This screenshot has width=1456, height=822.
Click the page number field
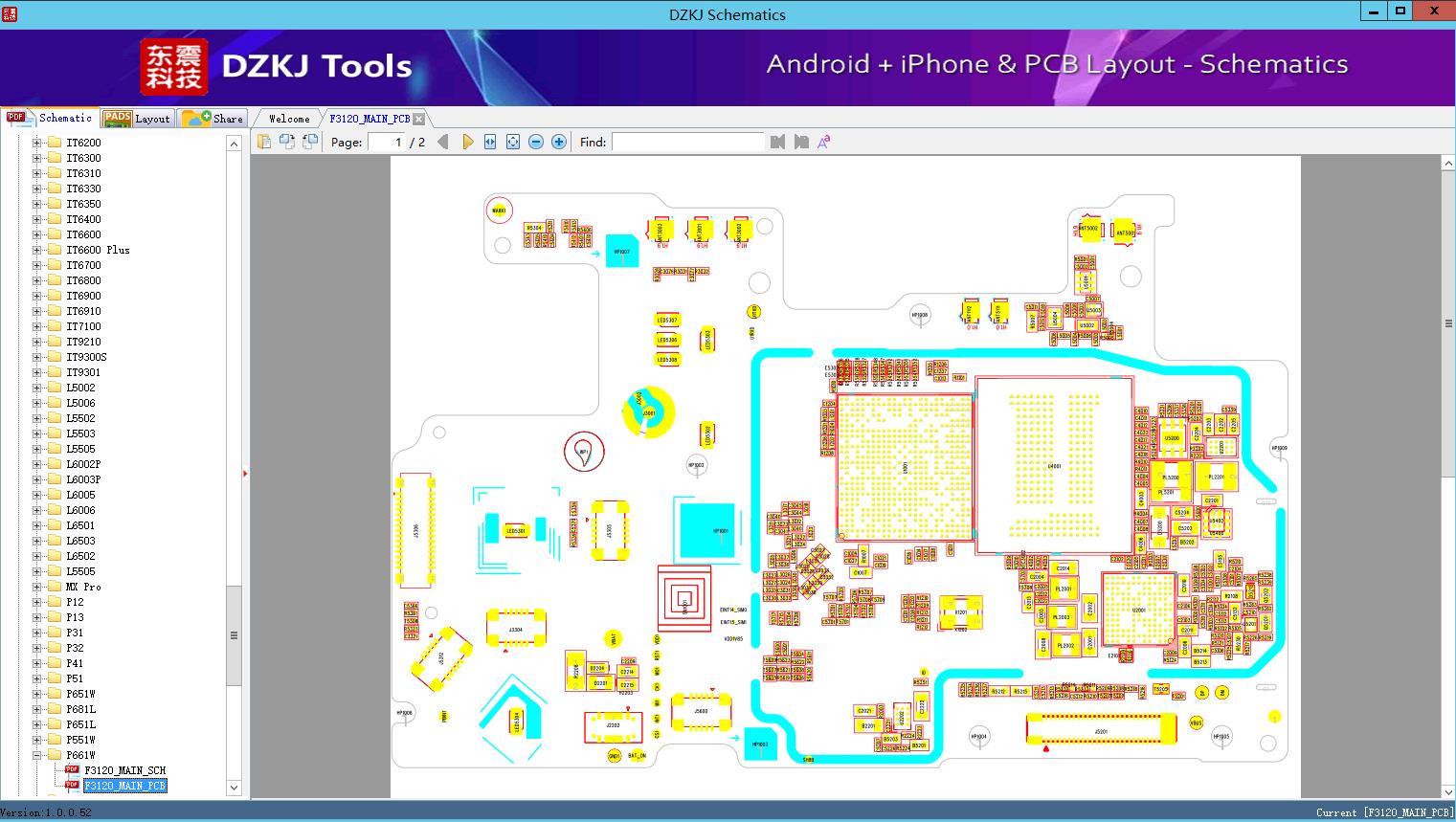[386, 142]
